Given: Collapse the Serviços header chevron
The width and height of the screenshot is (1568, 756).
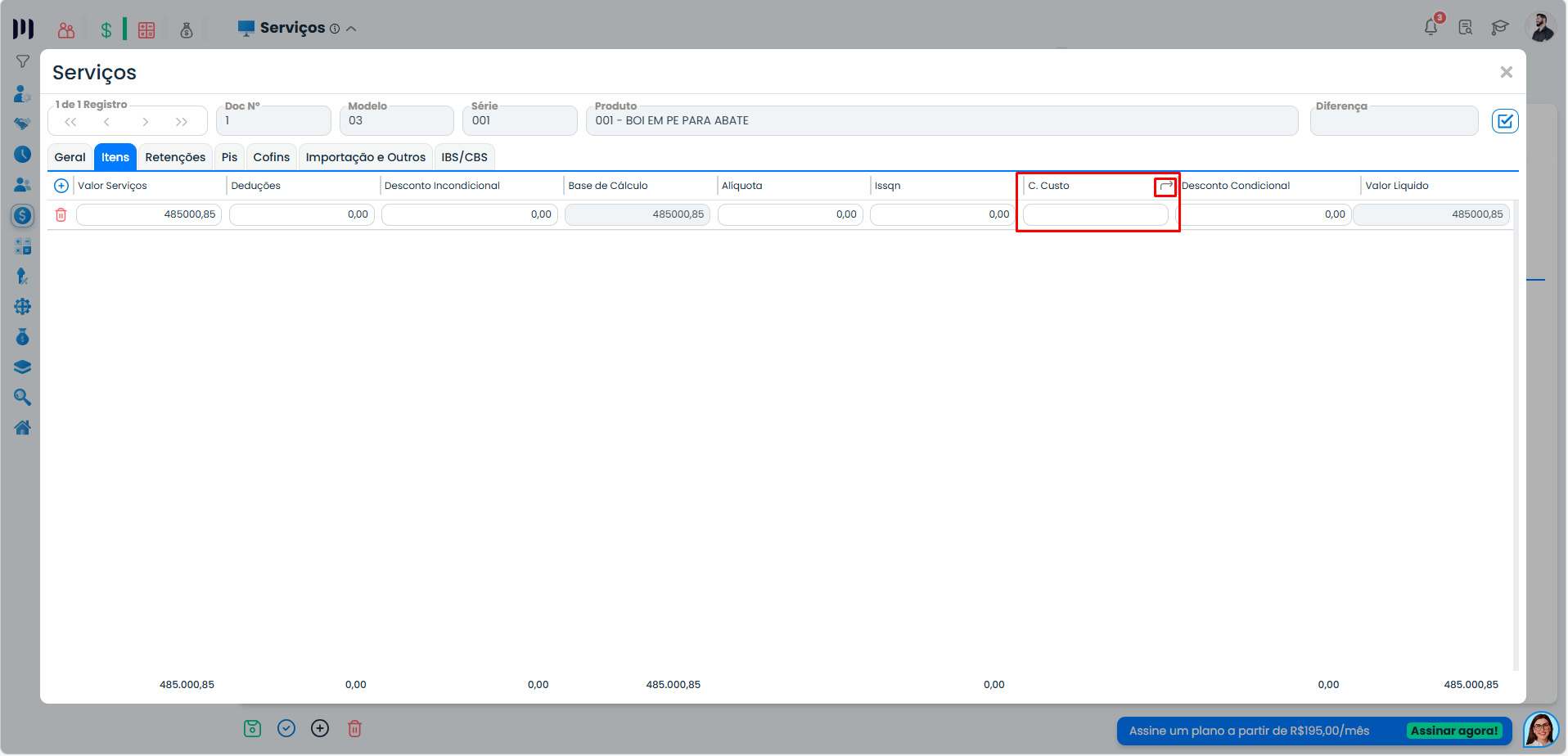Looking at the screenshot, I should [x=352, y=29].
